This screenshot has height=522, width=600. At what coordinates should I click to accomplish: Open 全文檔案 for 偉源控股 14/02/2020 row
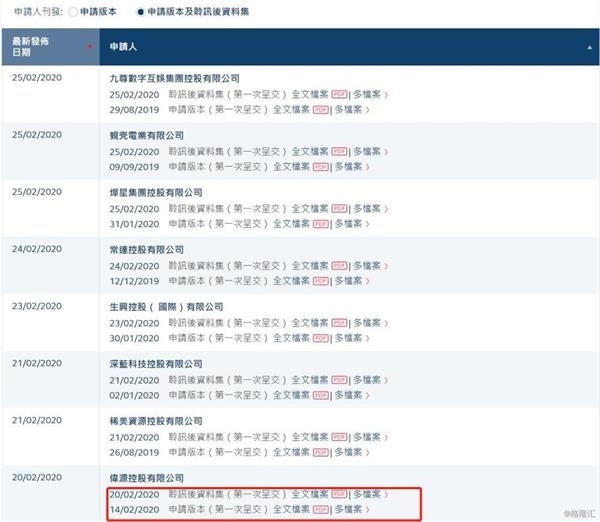pos(291,509)
